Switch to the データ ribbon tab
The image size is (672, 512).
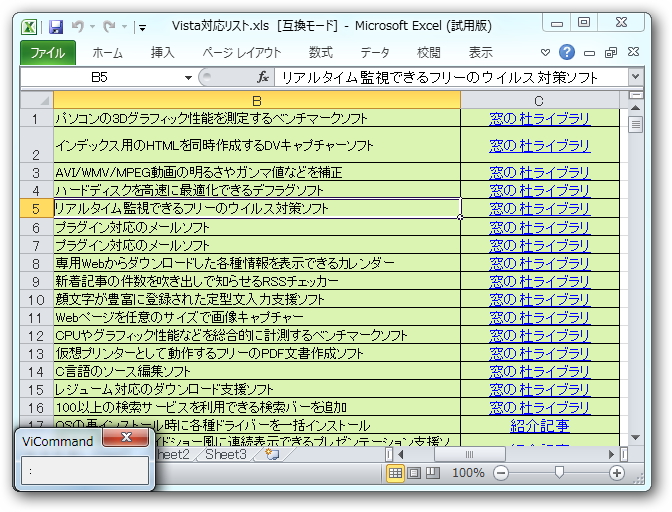pyautogui.click(x=375, y=53)
